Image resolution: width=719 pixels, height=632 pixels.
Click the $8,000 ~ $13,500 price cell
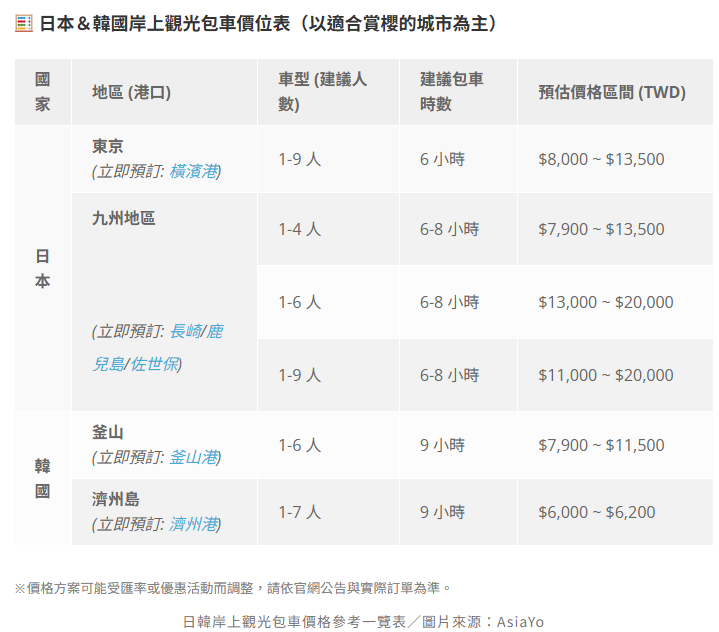coord(600,159)
